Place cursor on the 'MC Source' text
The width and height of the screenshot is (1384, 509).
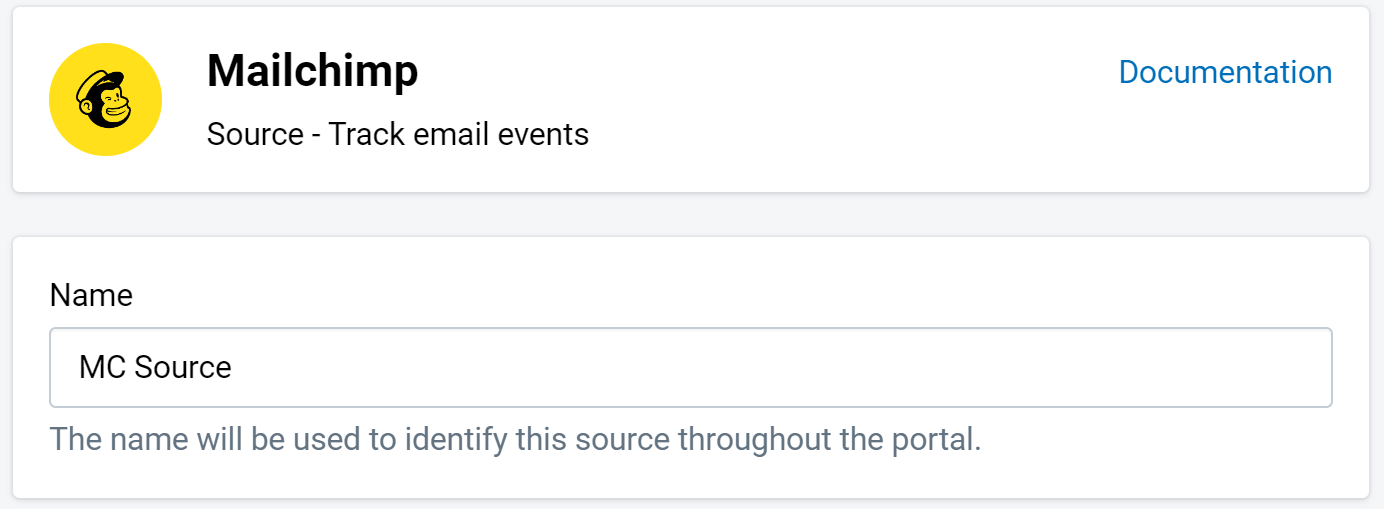[x=155, y=367]
